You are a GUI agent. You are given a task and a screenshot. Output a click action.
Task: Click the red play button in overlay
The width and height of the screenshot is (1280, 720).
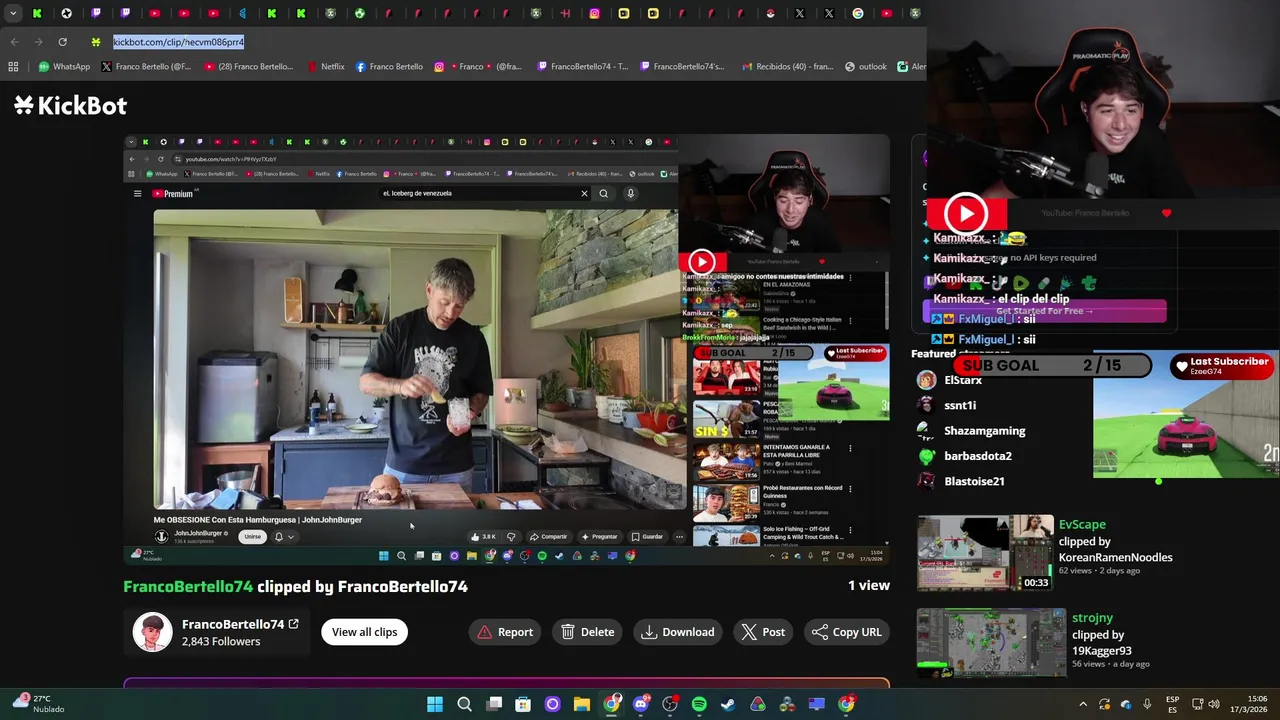[966, 213]
